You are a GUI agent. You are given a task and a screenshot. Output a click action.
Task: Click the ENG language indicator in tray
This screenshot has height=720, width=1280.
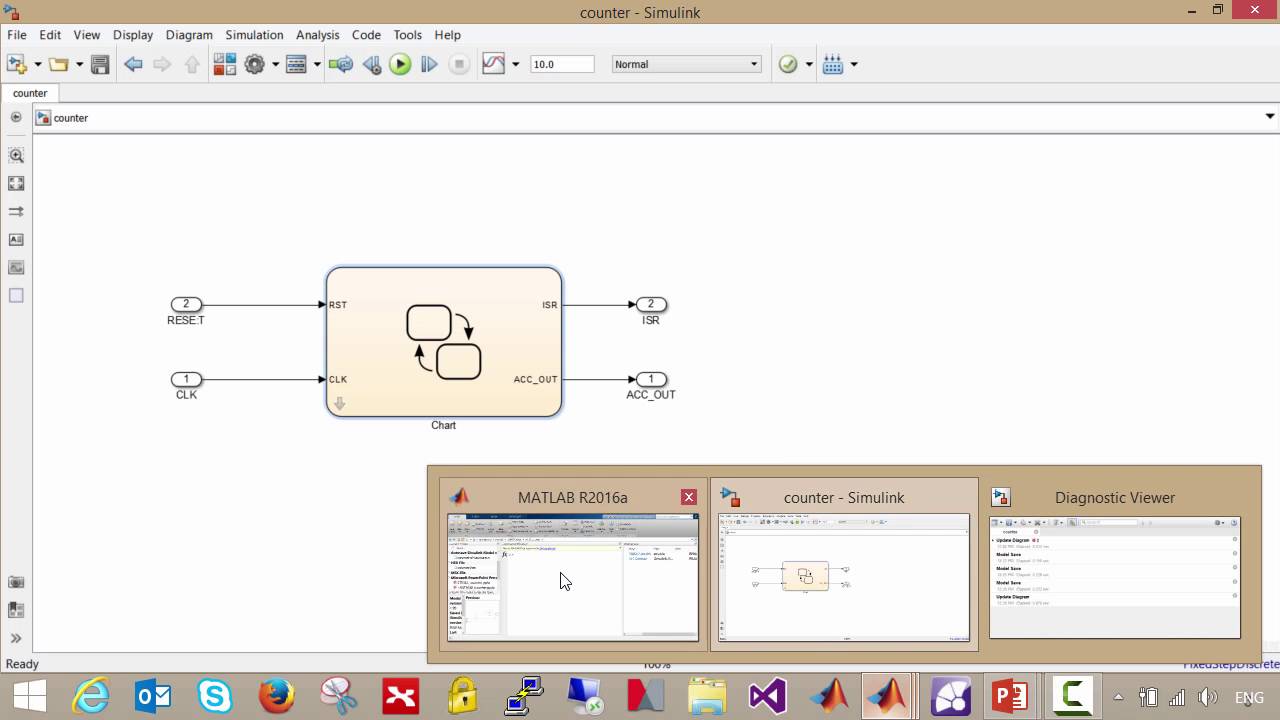[x=1250, y=697]
